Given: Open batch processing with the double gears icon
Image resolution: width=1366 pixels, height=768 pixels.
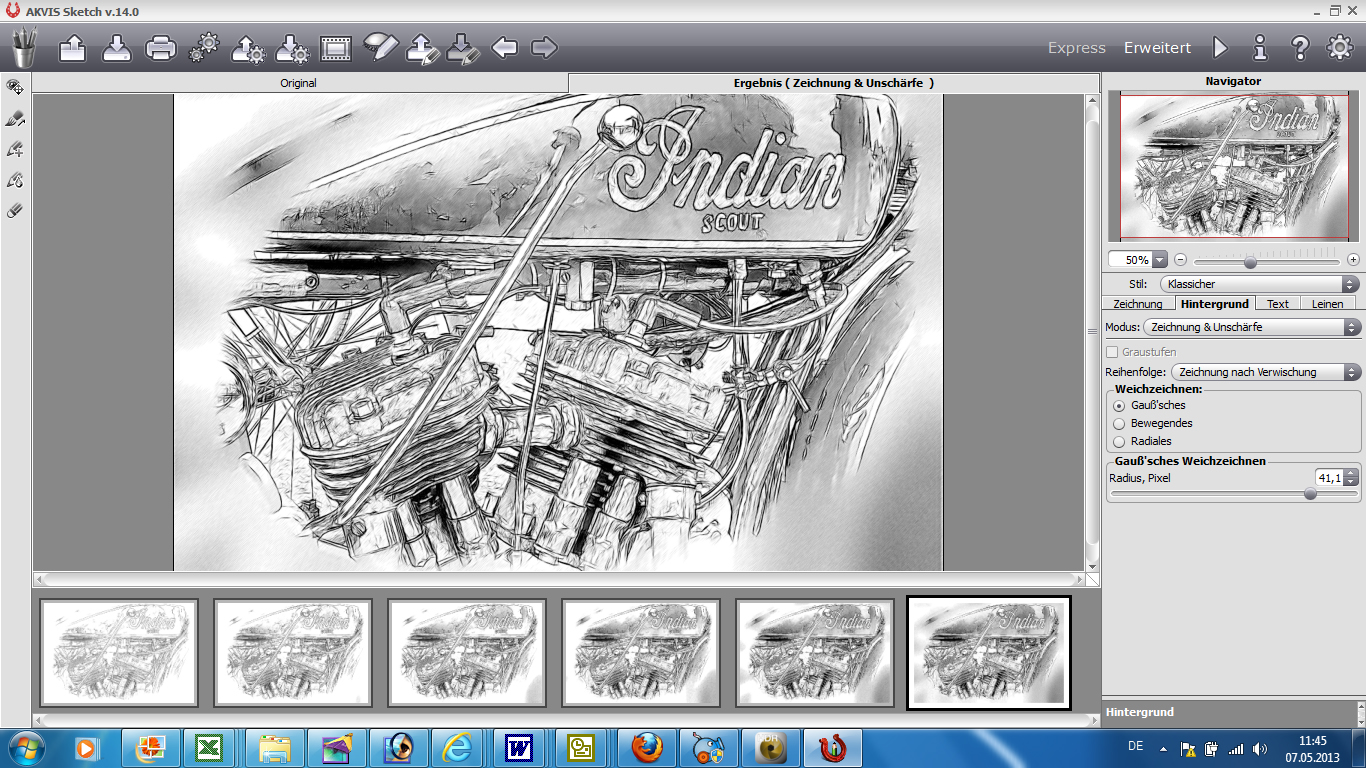Looking at the screenshot, I should point(204,47).
